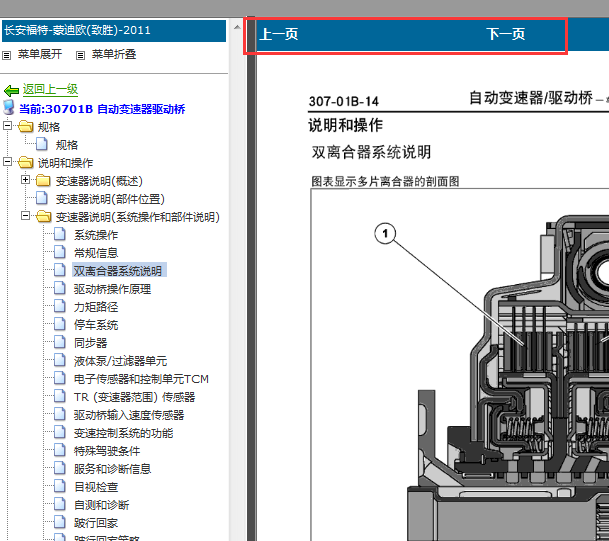Go to 上一页 previous page
Screen dimensions: 609x541
click(279, 34)
